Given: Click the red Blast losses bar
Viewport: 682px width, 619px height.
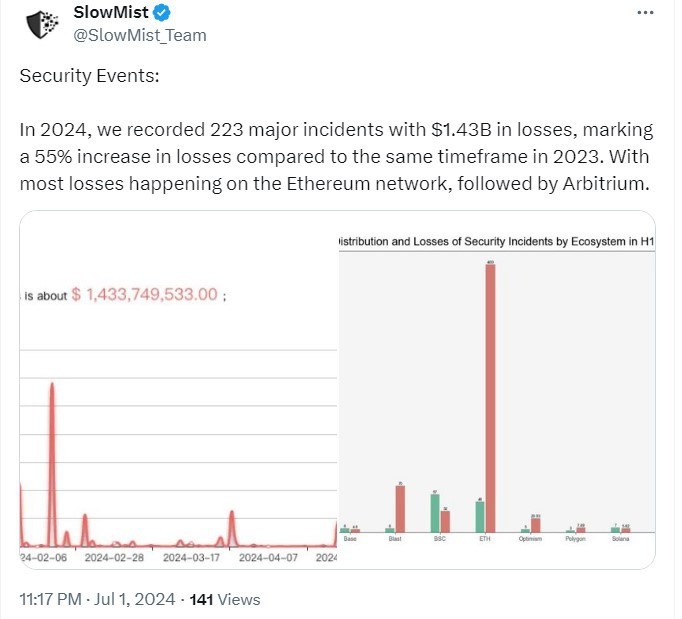Looking at the screenshot, I should 400,508.
